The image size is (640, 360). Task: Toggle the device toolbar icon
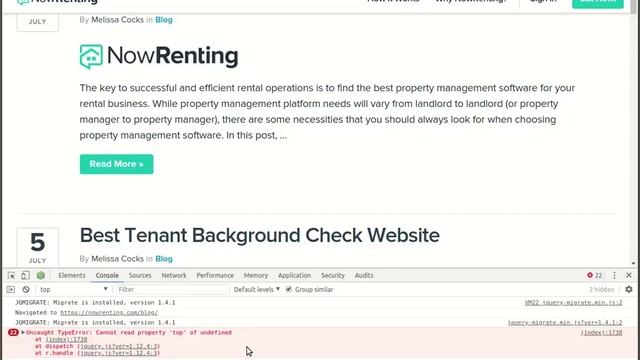tap(25, 276)
